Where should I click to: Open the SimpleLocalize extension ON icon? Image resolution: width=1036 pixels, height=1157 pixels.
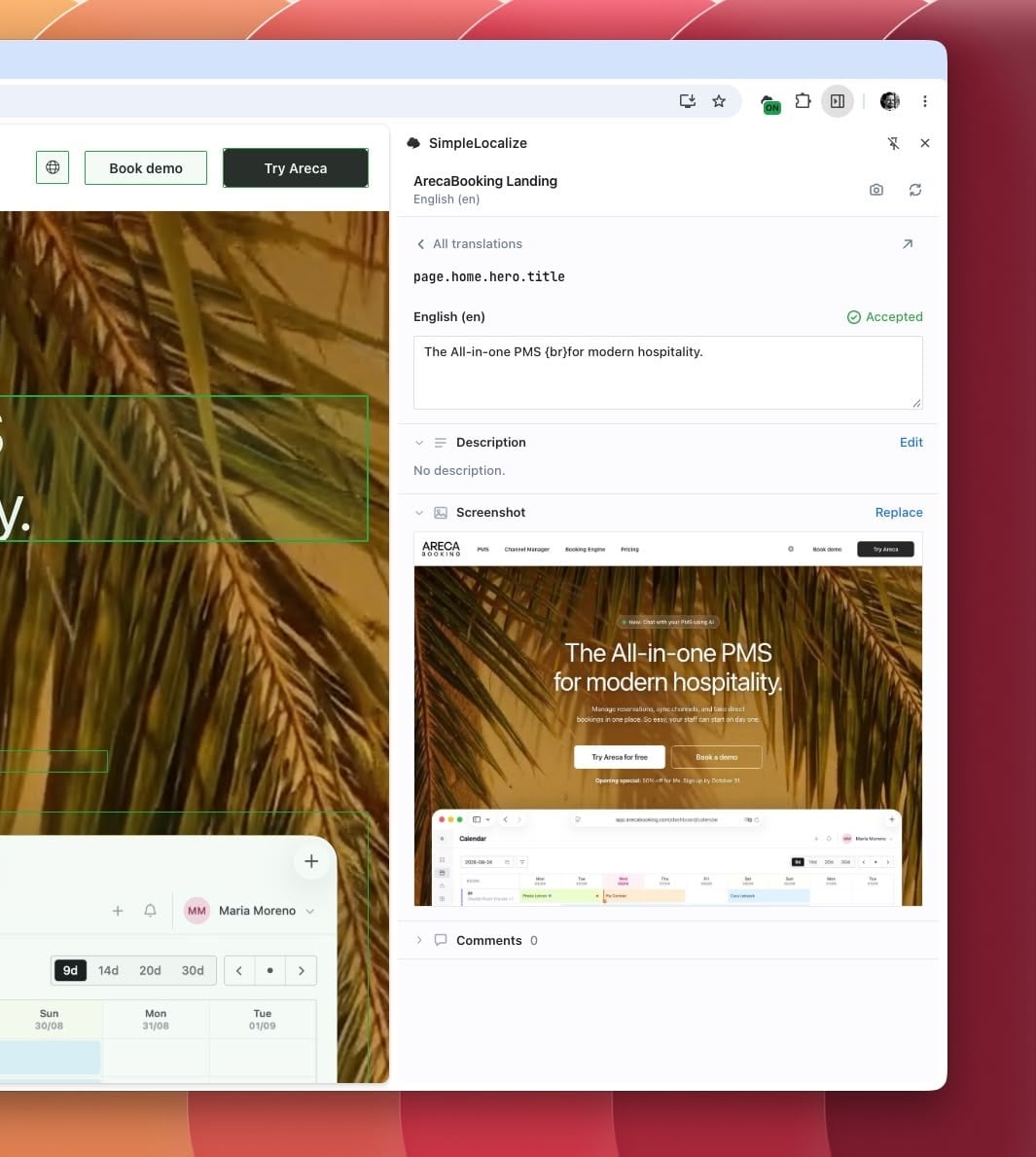770,103
